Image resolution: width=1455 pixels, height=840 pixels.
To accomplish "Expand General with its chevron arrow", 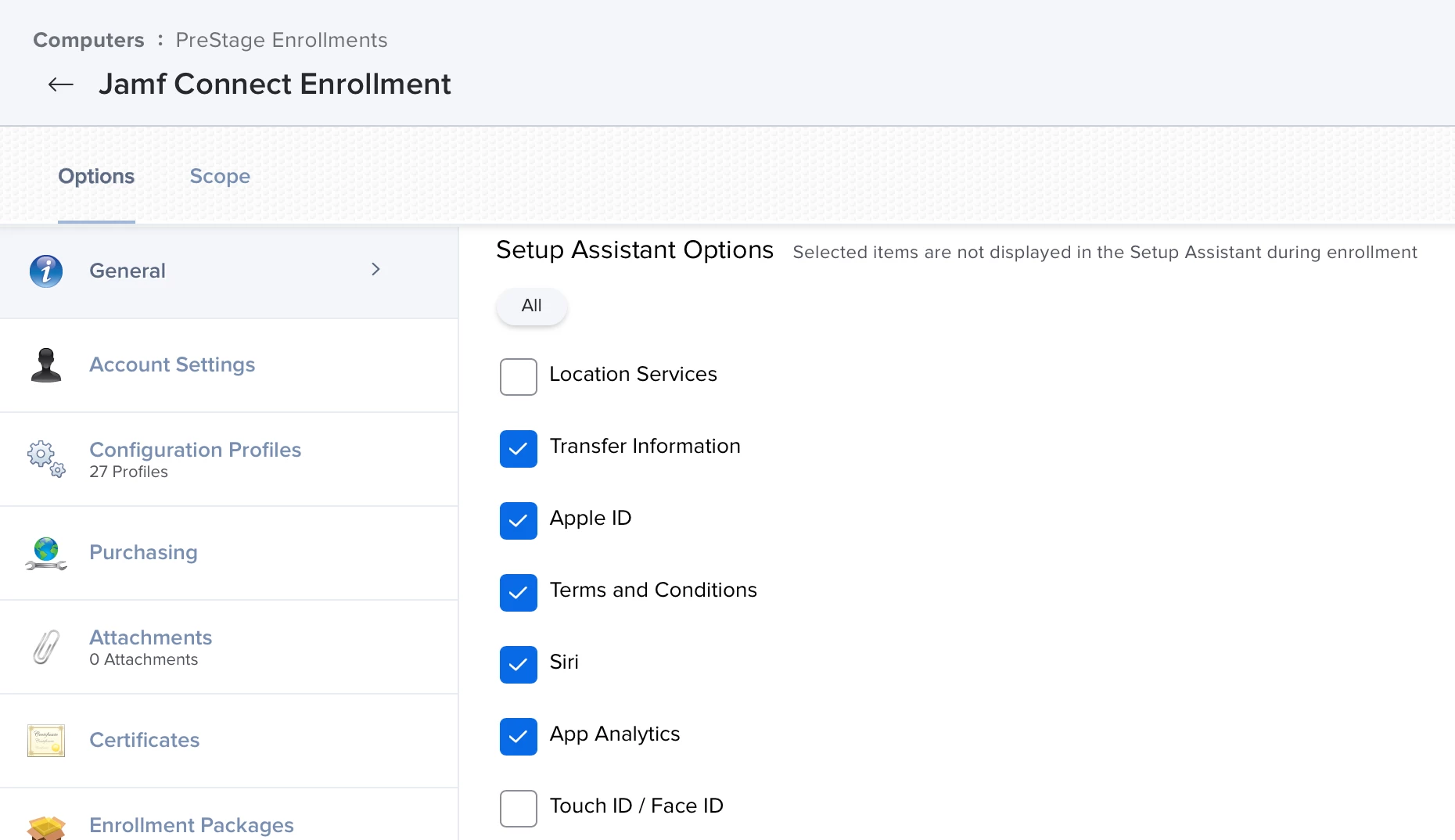I will pos(375,269).
